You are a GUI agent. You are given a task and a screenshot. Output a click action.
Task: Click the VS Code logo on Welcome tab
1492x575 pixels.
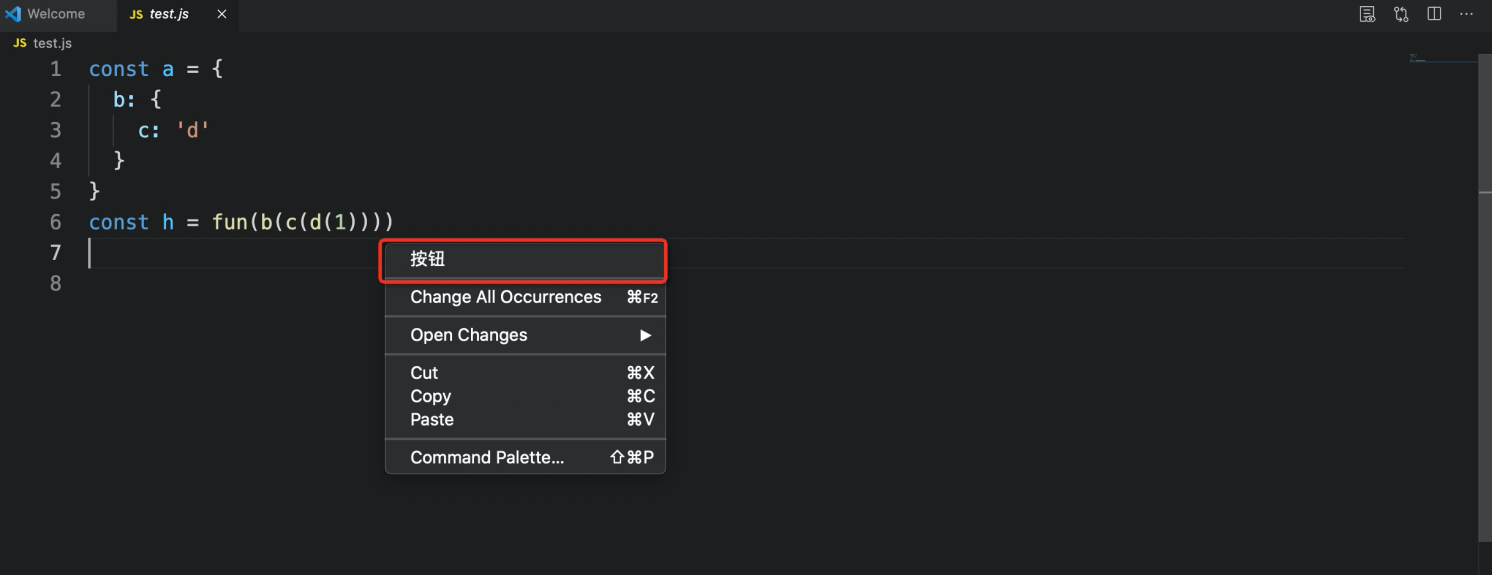coord(14,14)
